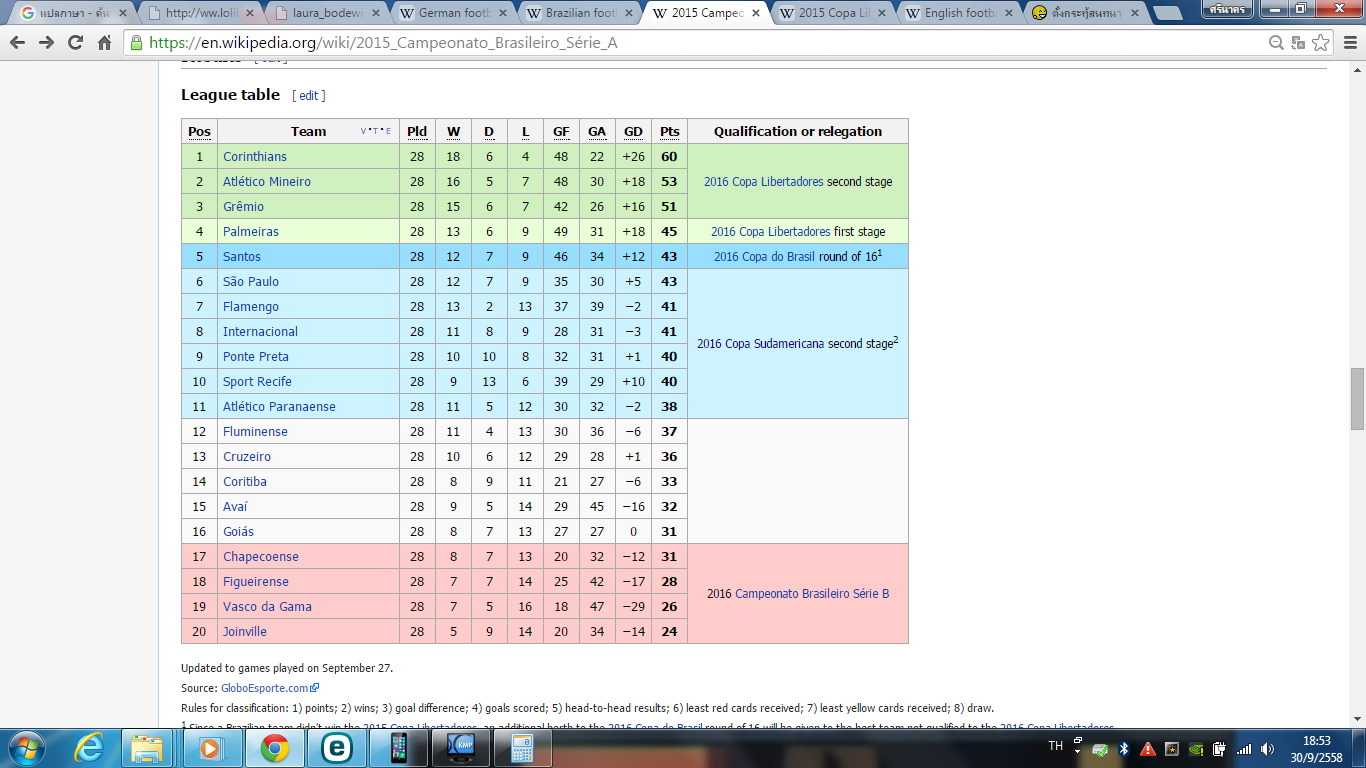Open the Atlético Paranaense link

point(280,406)
